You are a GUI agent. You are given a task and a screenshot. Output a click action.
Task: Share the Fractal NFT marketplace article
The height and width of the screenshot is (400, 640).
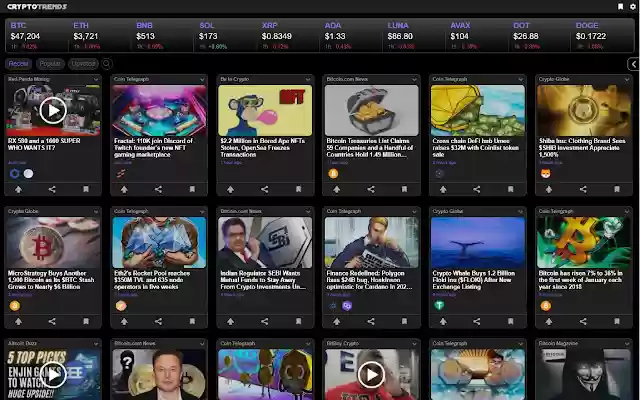pos(158,189)
